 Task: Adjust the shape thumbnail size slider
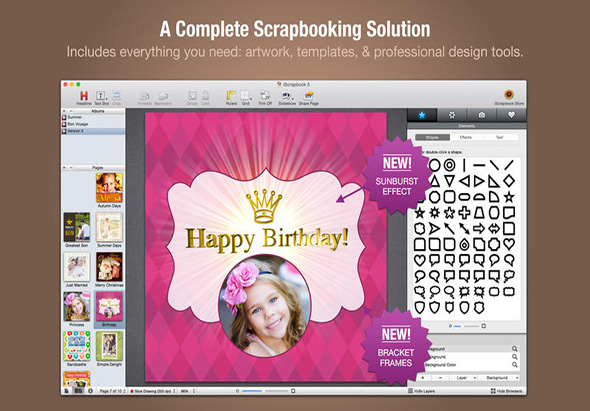point(467,326)
